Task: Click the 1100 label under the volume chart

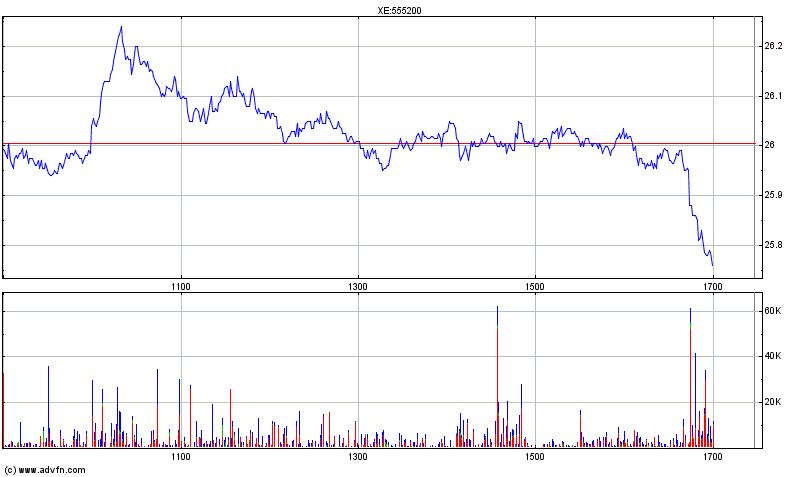Action: tap(181, 457)
